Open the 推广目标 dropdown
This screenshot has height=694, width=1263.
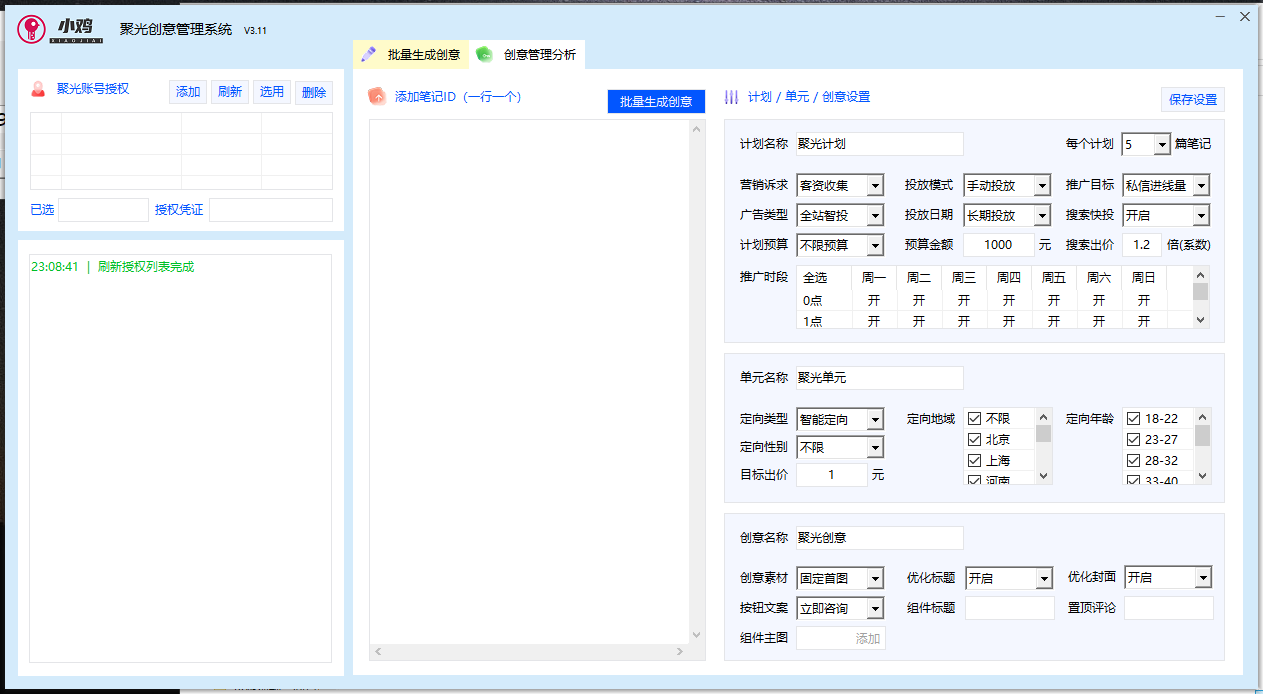[1201, 185]
